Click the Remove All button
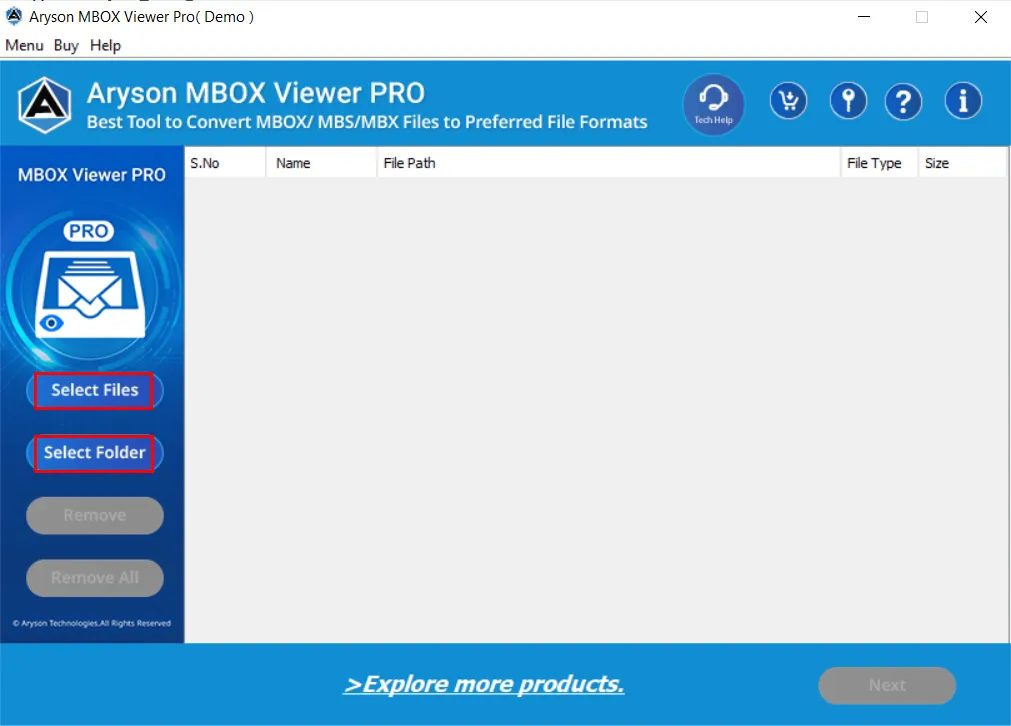This screenshot has height=726, width=1011. (95, 578)
